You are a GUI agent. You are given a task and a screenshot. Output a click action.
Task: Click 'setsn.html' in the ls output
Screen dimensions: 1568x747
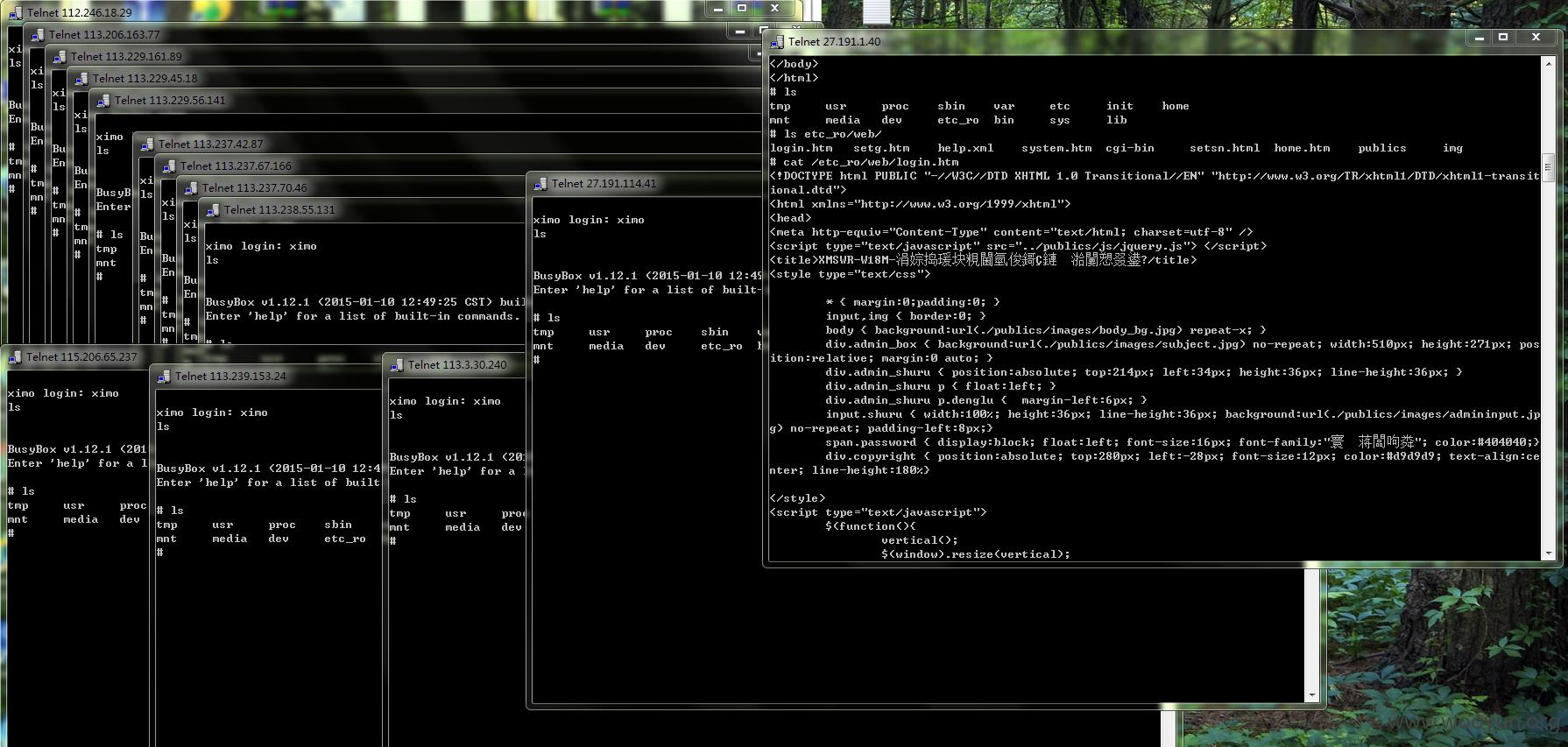[1225, 148]
